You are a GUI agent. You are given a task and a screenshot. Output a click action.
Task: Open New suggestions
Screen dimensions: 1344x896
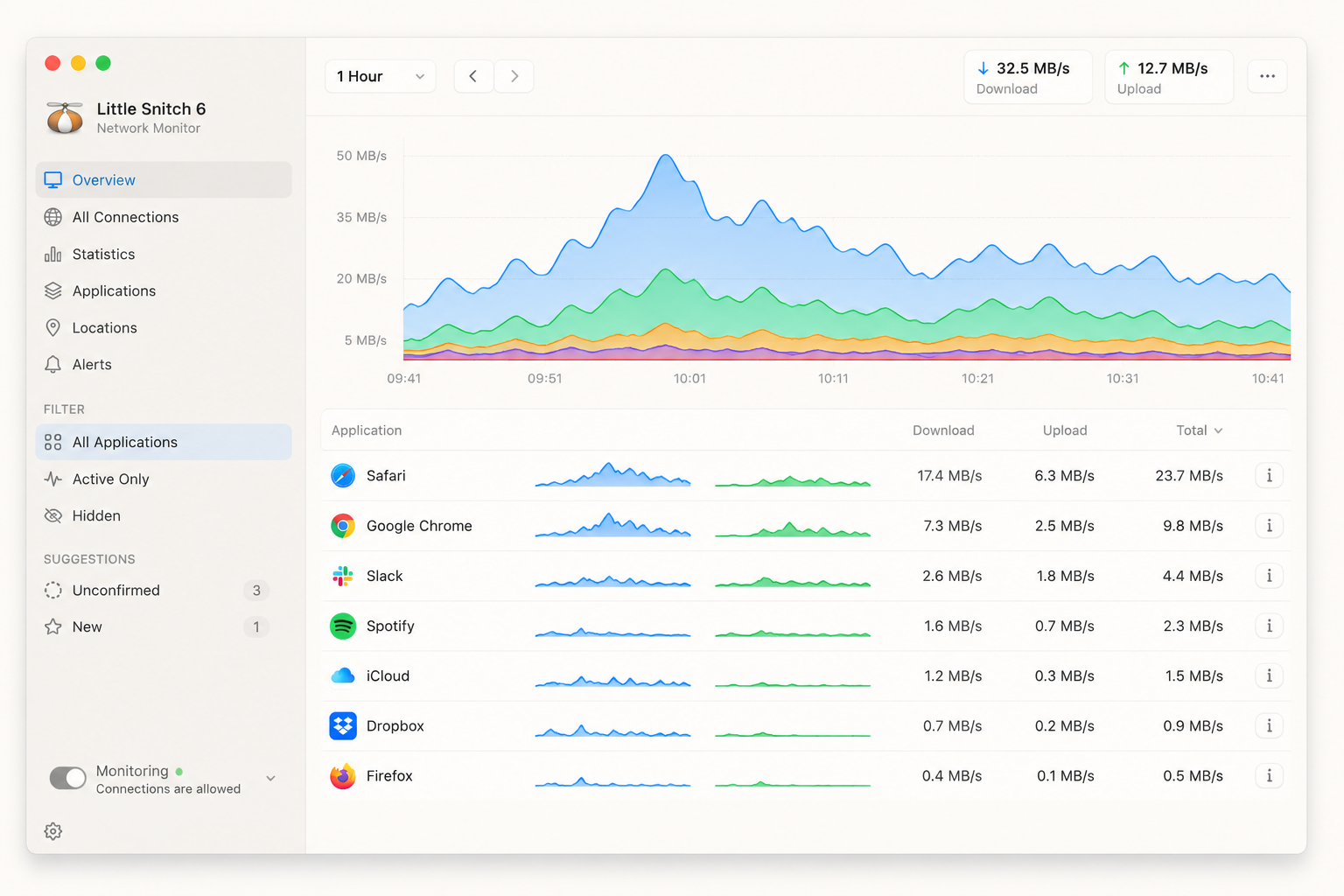(x=164, y=626)
